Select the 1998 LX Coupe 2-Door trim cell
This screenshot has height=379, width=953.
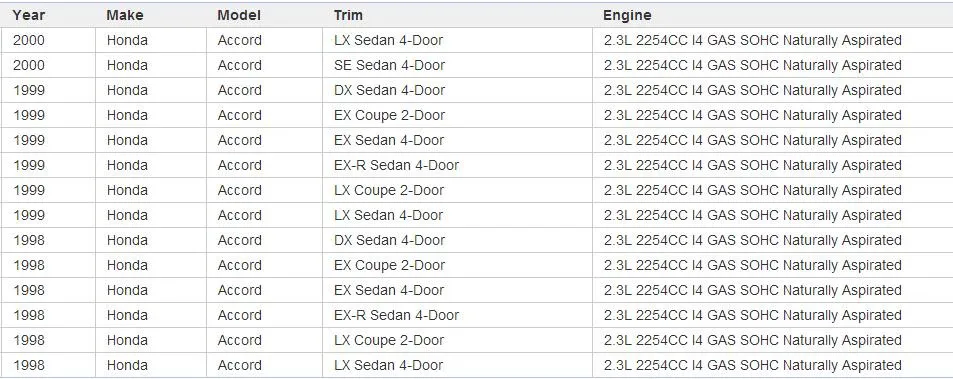click(457, 340)
